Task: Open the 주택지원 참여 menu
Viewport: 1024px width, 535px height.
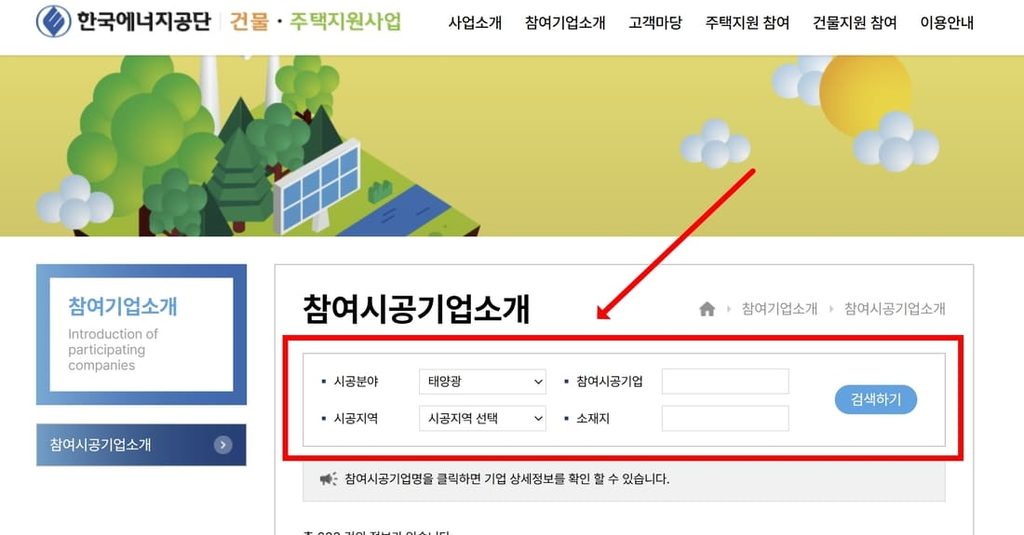Action: pos(747,23)
